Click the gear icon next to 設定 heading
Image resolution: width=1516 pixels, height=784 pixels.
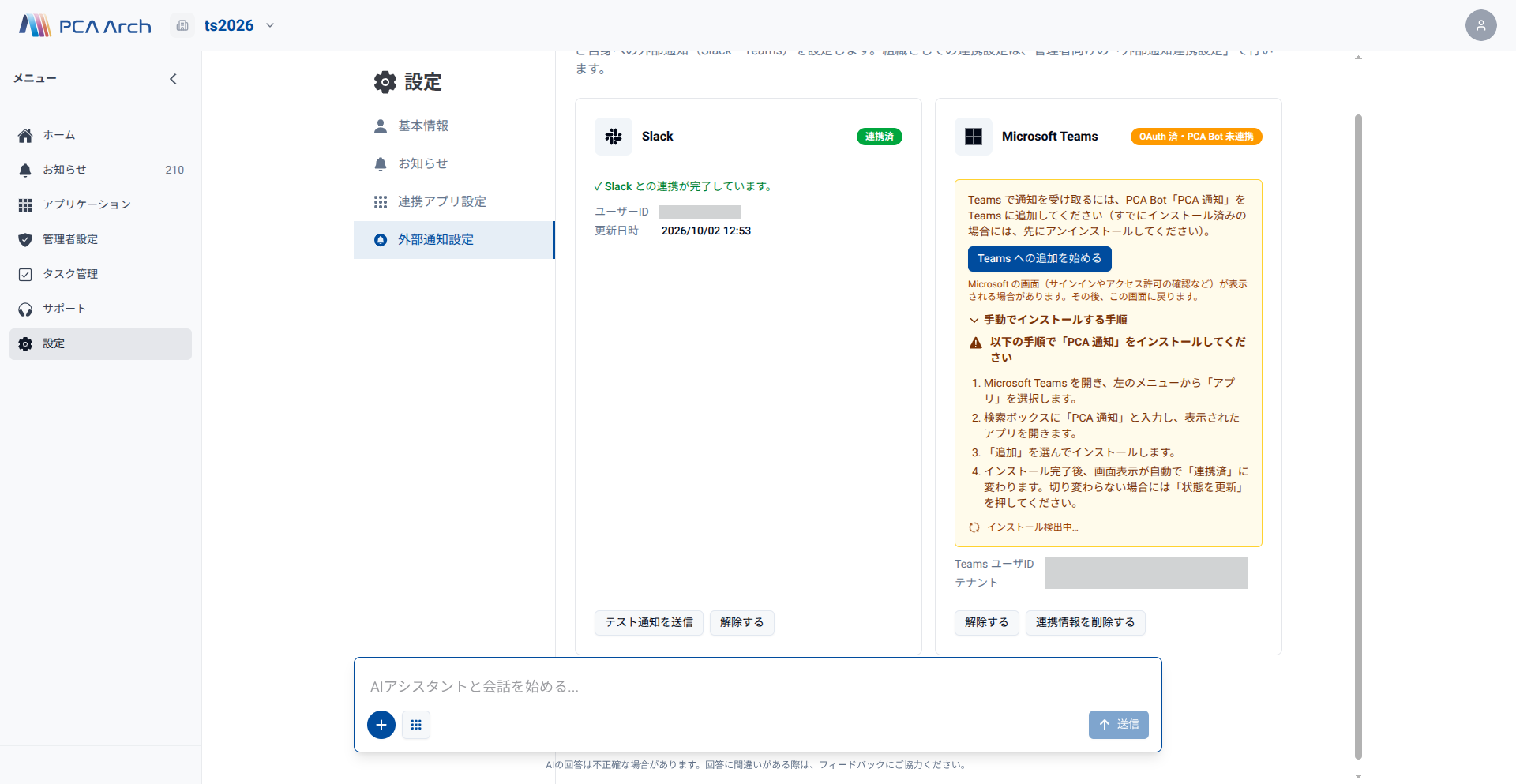tap(385, 82)
